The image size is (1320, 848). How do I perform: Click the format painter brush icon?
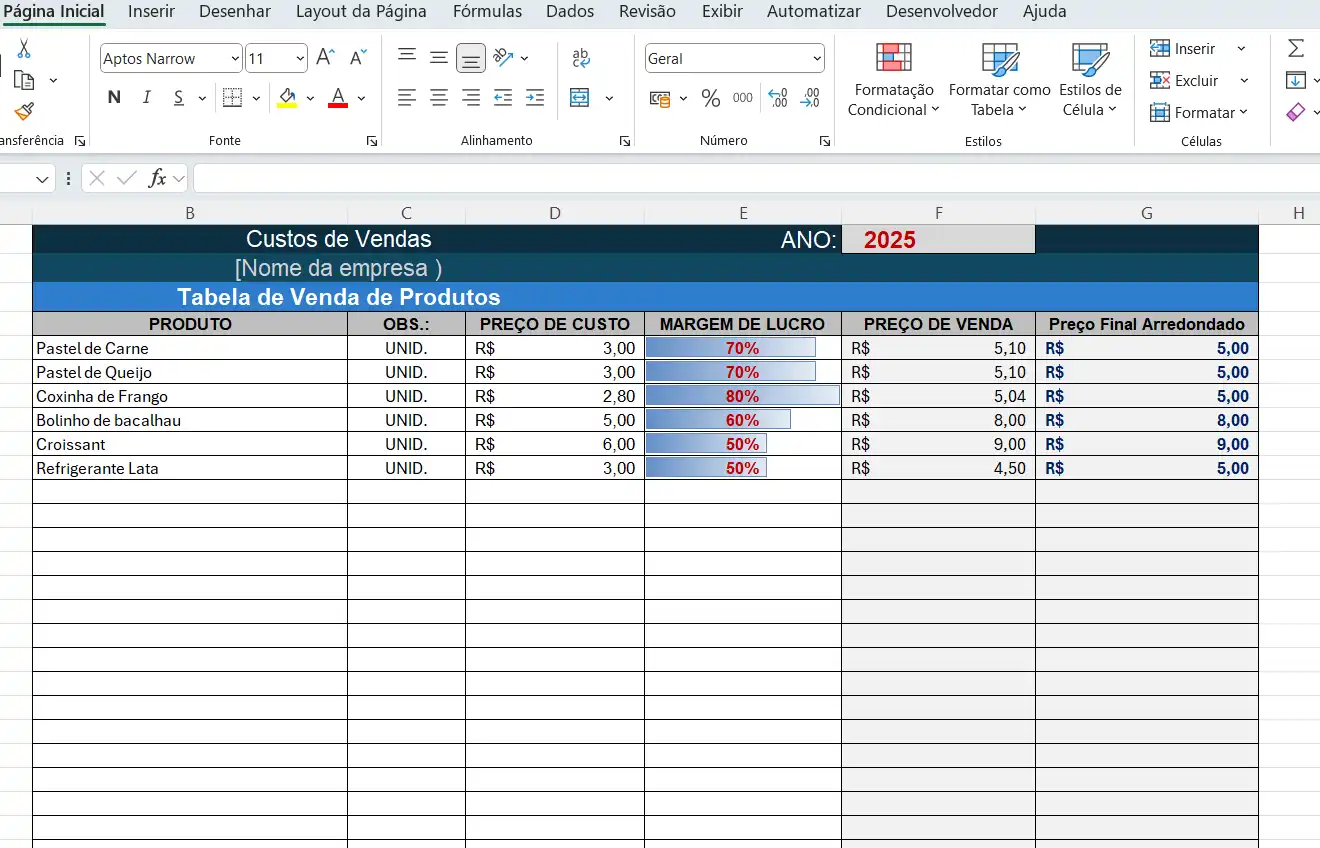click(24, 111)
